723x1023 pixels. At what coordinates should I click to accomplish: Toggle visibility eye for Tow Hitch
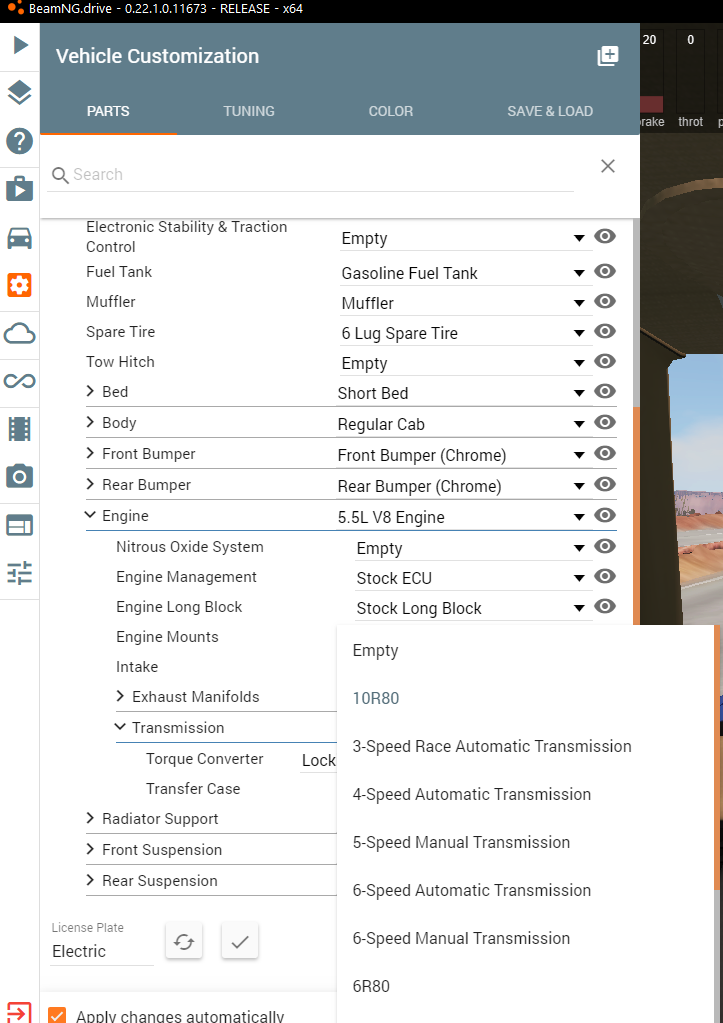click(605, 361)
